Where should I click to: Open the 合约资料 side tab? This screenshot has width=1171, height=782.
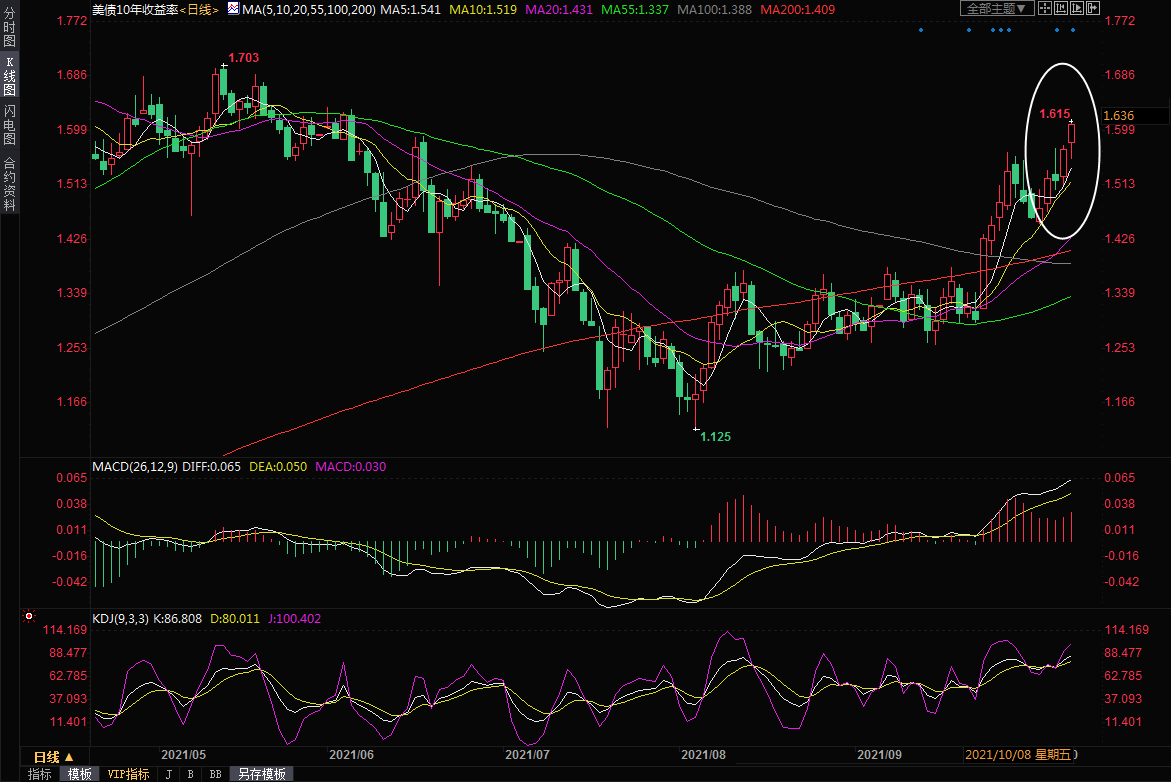point(9,184)
